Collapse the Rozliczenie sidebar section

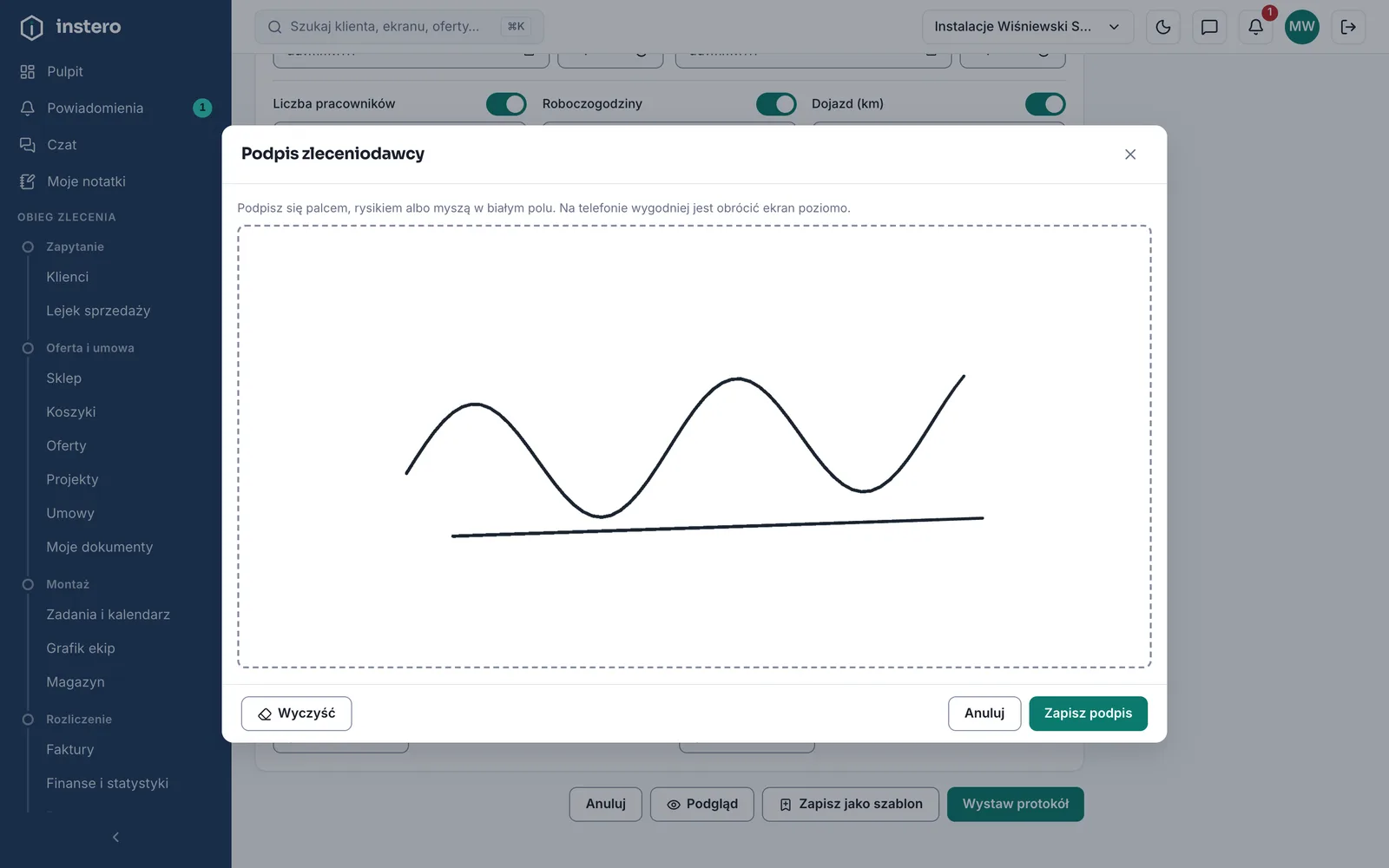pos(79,720)
